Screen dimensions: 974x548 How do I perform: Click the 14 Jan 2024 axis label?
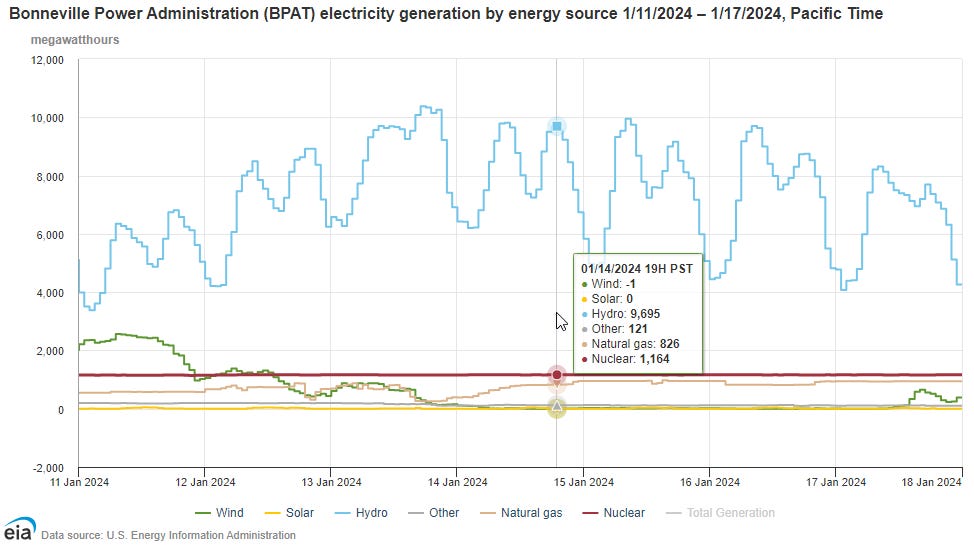(x=458, y=482)
